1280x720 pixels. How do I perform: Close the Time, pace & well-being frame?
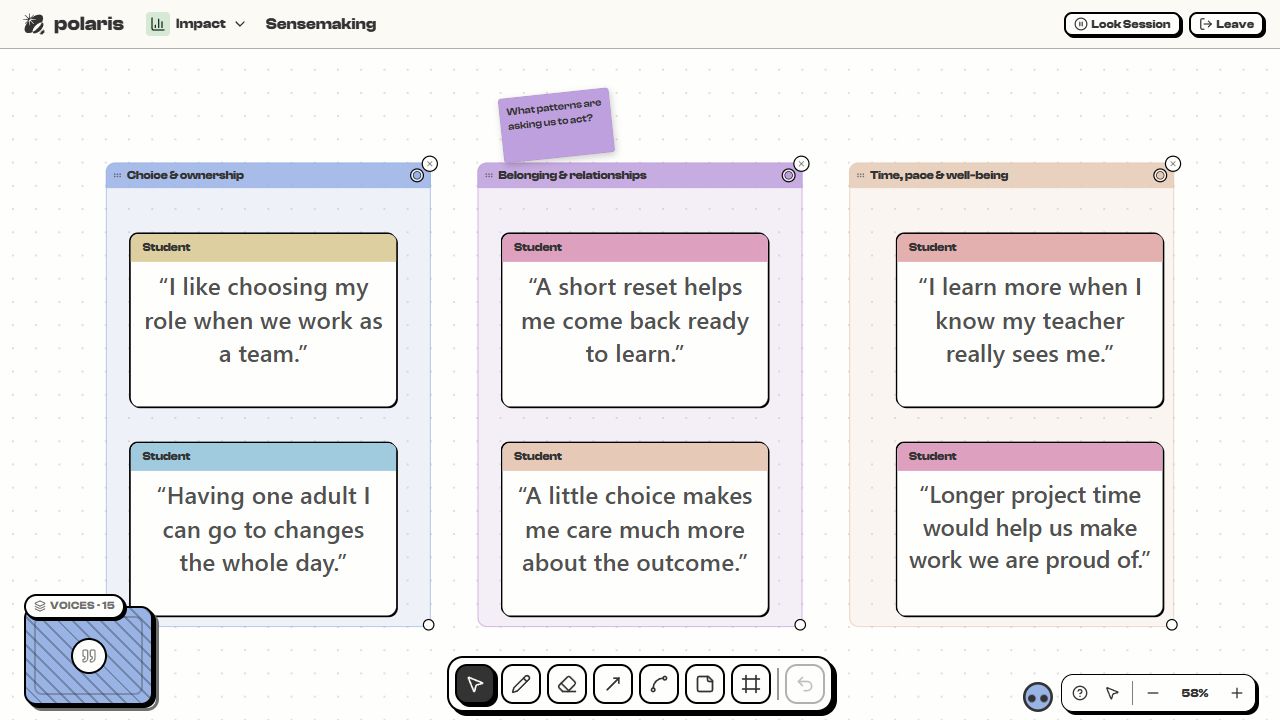(1173, 164)
